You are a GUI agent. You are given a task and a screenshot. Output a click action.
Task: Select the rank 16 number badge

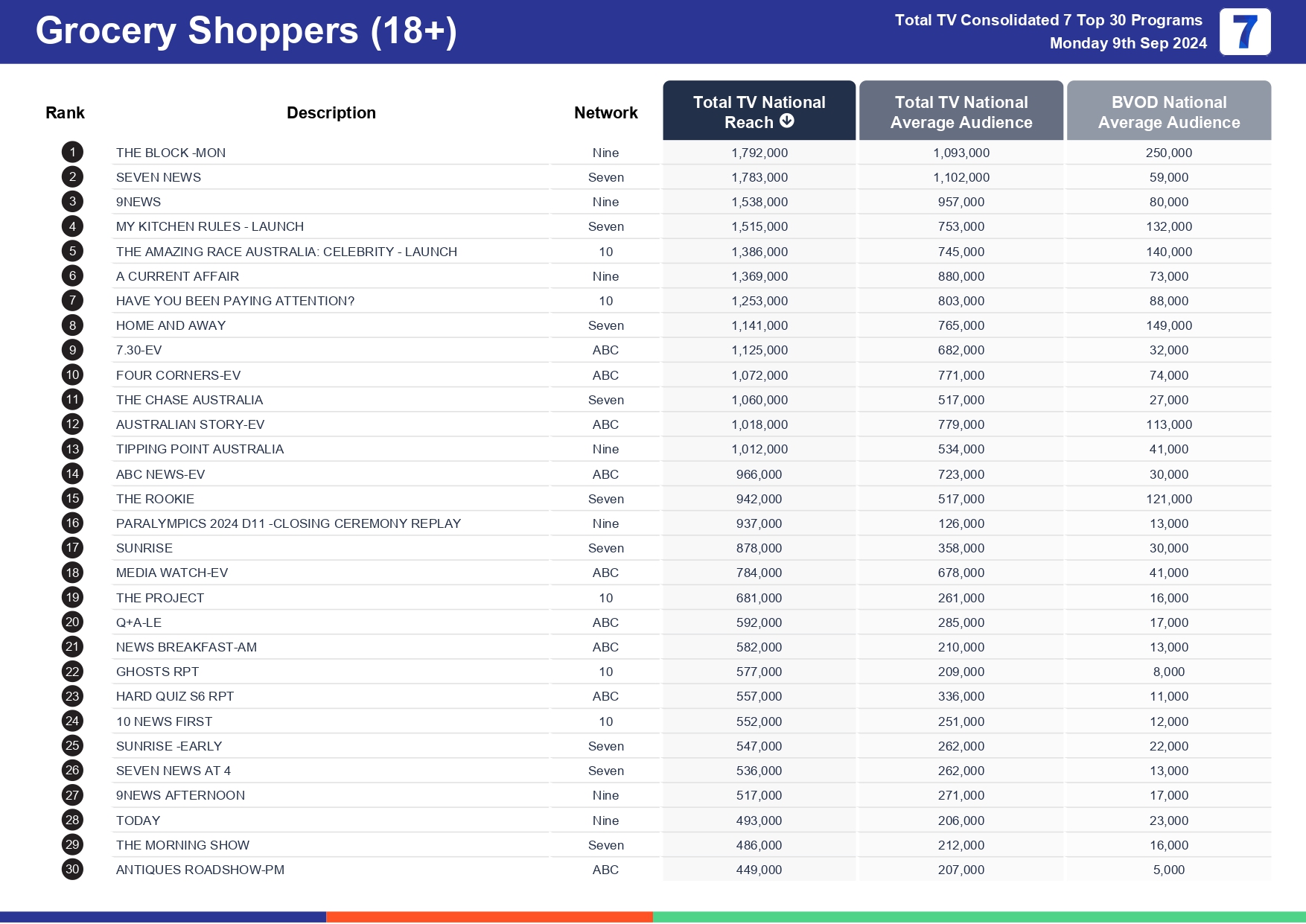tap(72, 523)
